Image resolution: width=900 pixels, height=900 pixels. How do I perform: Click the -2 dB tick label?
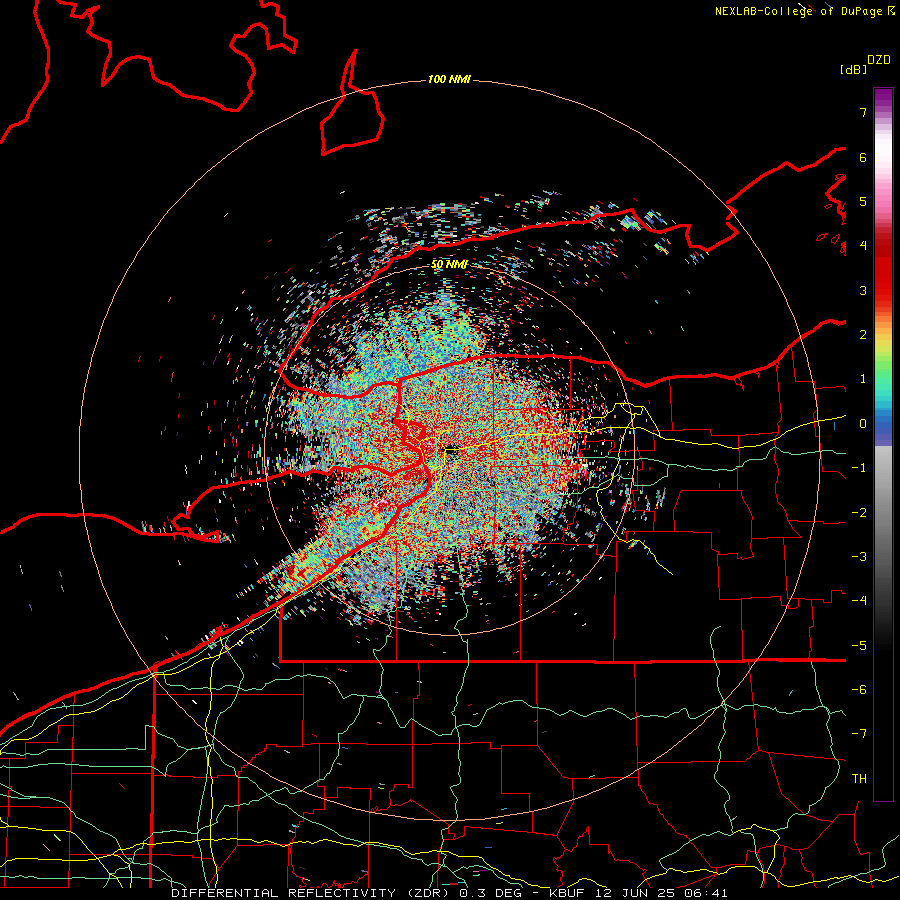click(859, 513)
